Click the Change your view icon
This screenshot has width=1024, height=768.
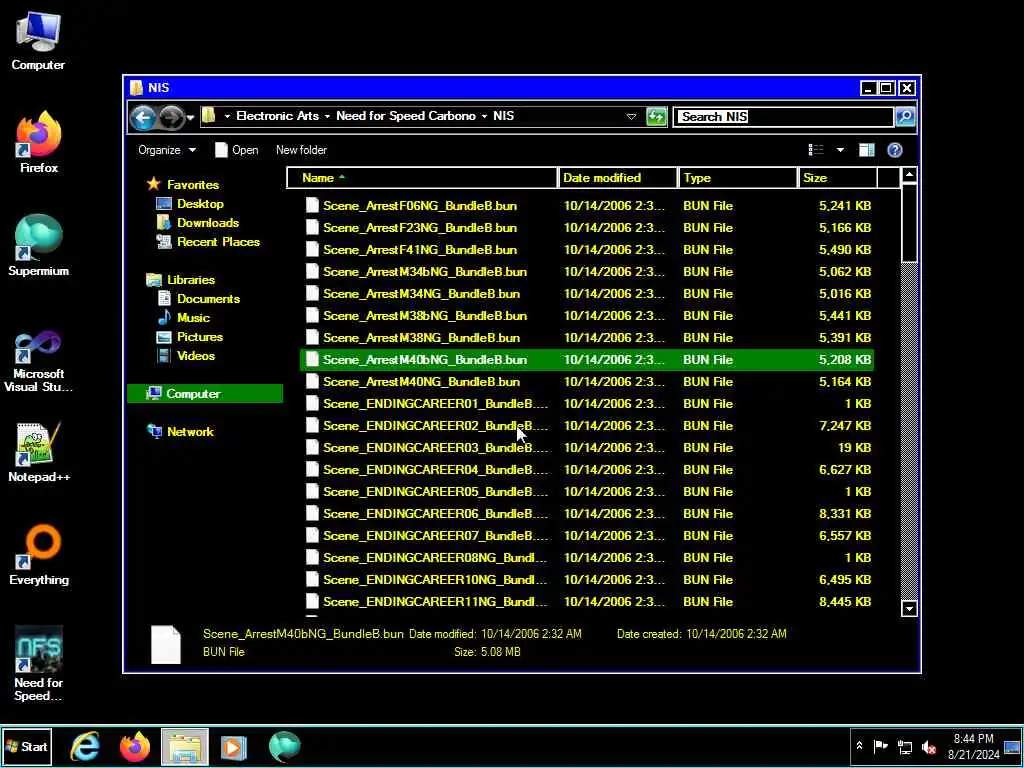click(x=816, y=150)
